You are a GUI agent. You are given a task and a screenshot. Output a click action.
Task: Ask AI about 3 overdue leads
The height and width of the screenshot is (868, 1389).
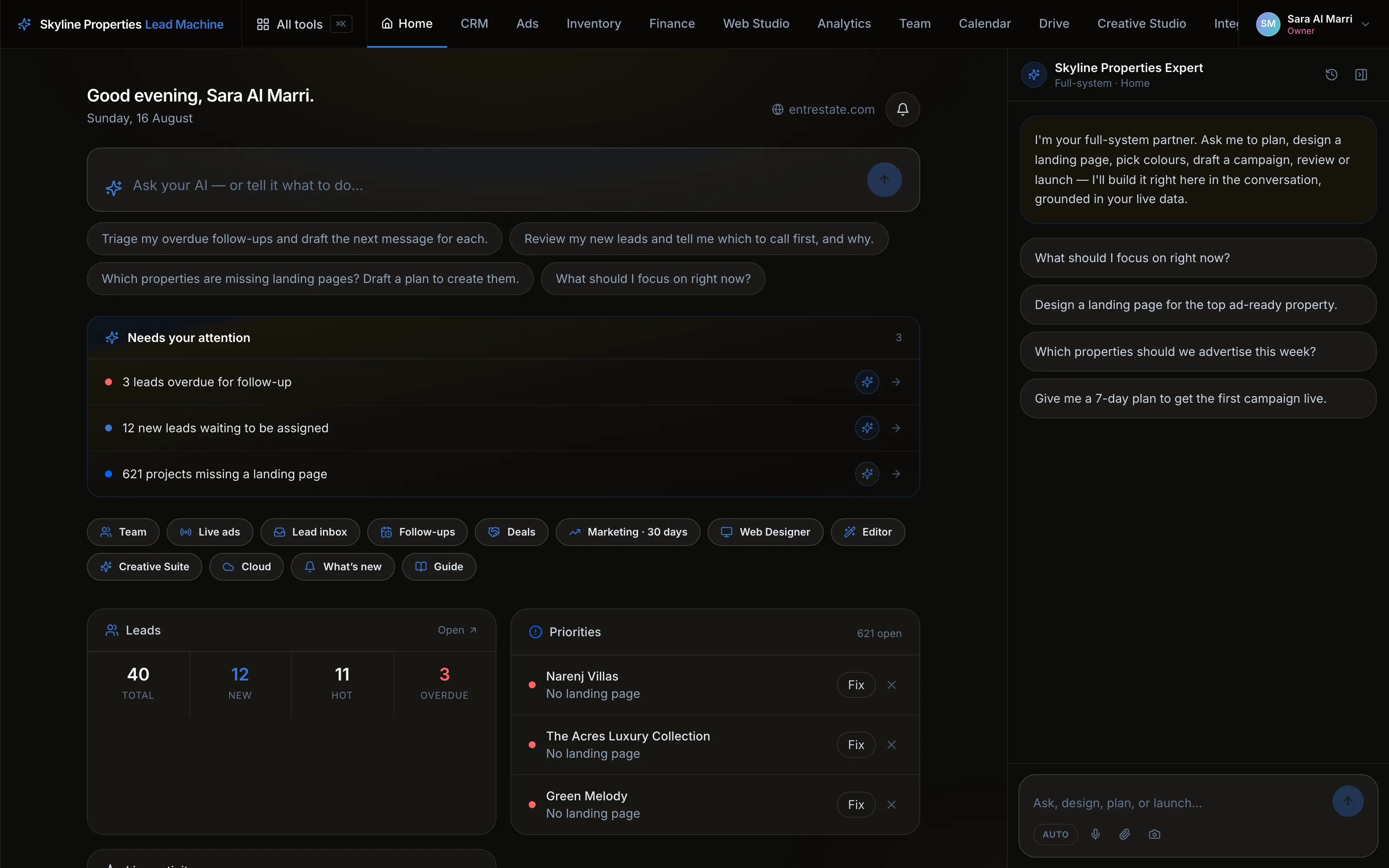pyautogui.click(x=867, y=382)
